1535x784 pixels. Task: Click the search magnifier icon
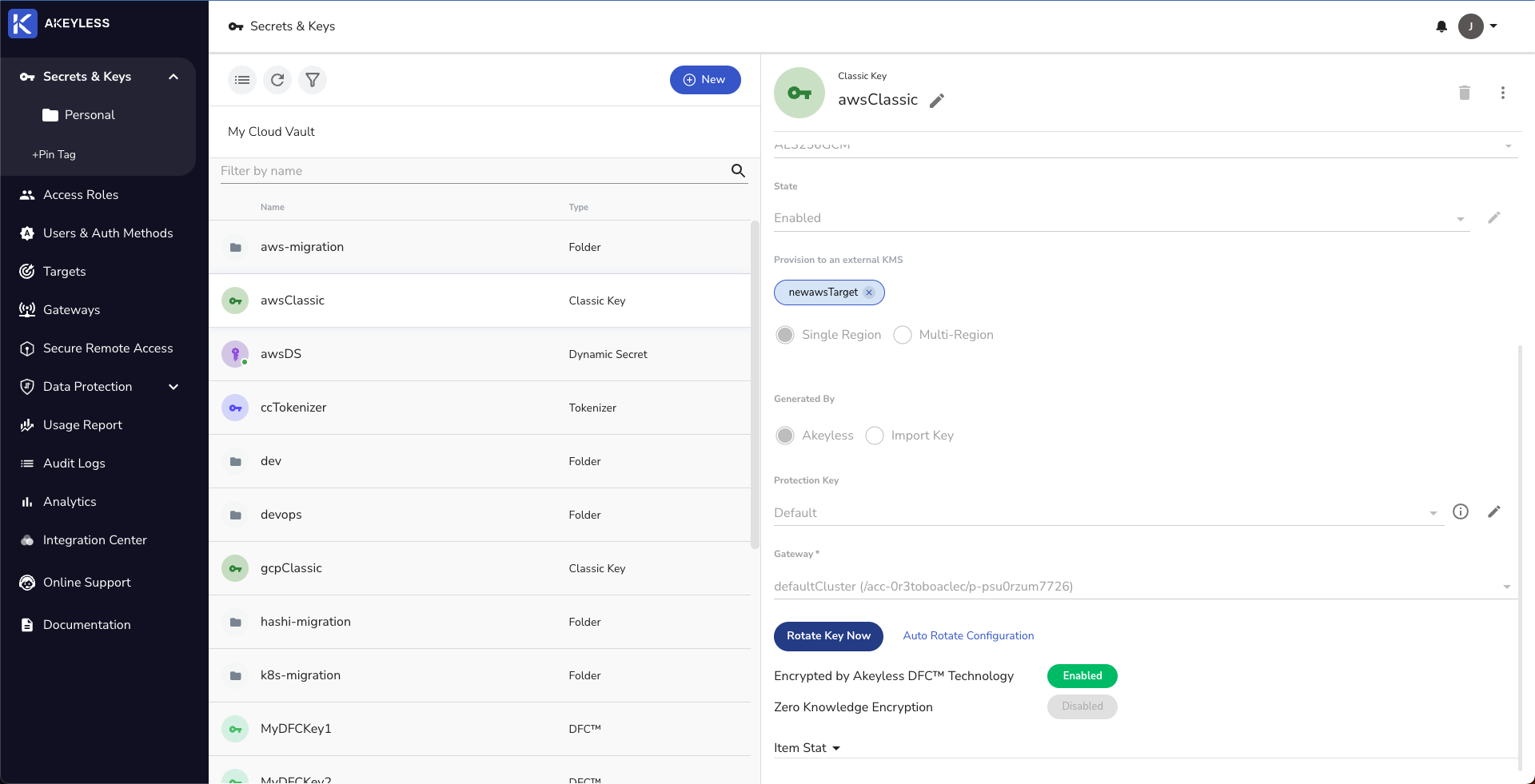tap(738, 170)
